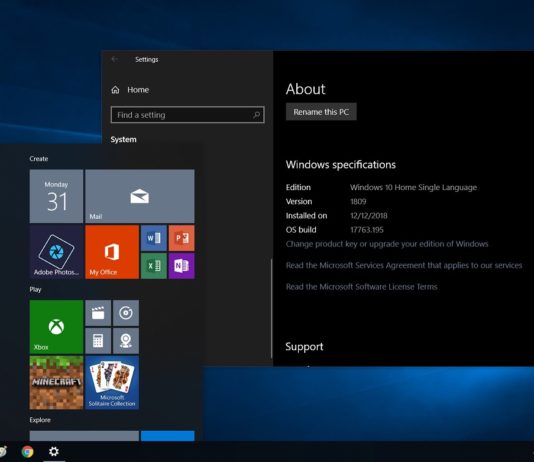The height and width of the screenshot is (462, 534).
Task: Open the Calendar tile showing Monday 31
Action: point(56,196)
